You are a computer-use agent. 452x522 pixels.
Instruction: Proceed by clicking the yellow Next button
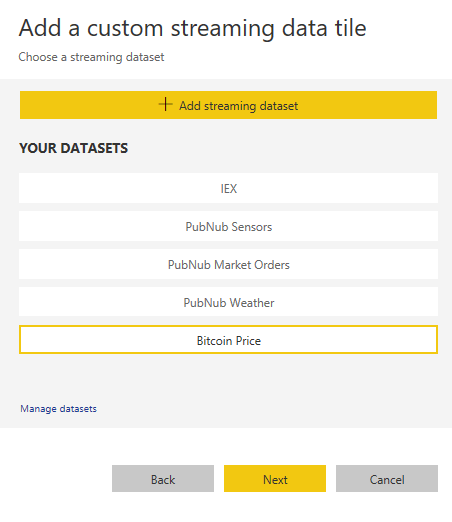[x=275, y=479]
